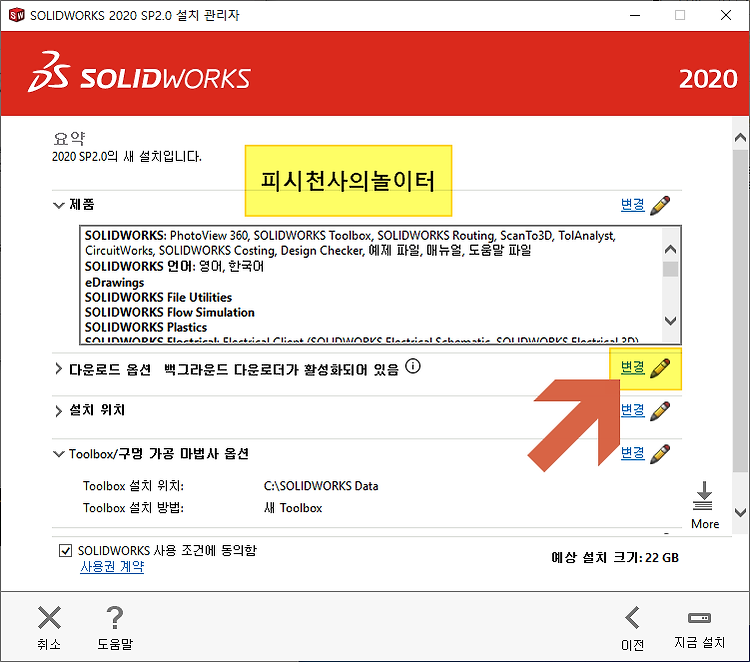Click the SOLIDWORKS title bar app icon
750x662 pixels.
click(x=16, y=15)
